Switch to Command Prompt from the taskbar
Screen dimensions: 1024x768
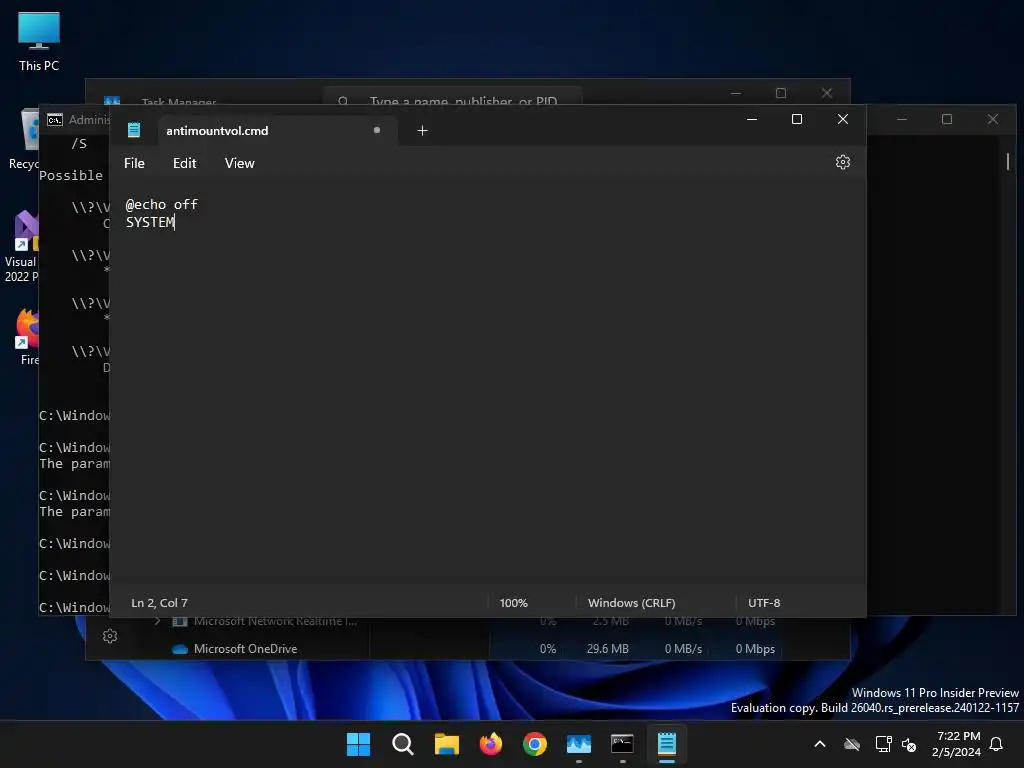[622, 744]
